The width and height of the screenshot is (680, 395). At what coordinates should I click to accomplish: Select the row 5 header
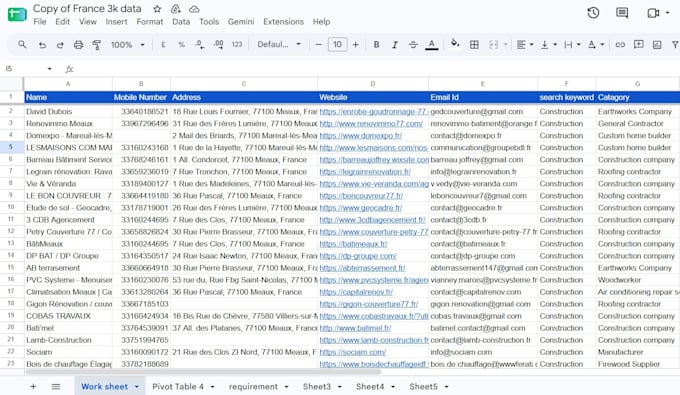(11, 147)
